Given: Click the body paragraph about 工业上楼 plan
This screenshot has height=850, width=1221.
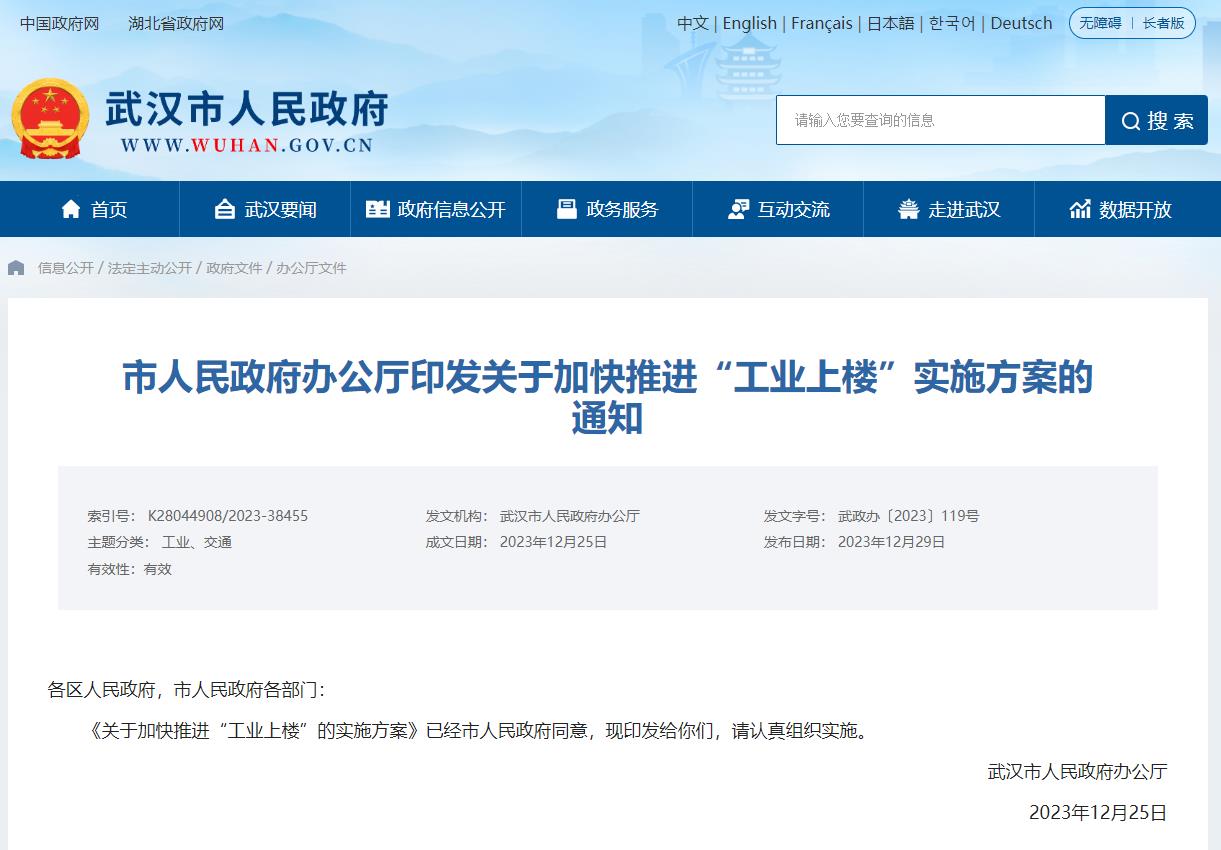Looking at the screenshot, I should (x=479, y=731).
